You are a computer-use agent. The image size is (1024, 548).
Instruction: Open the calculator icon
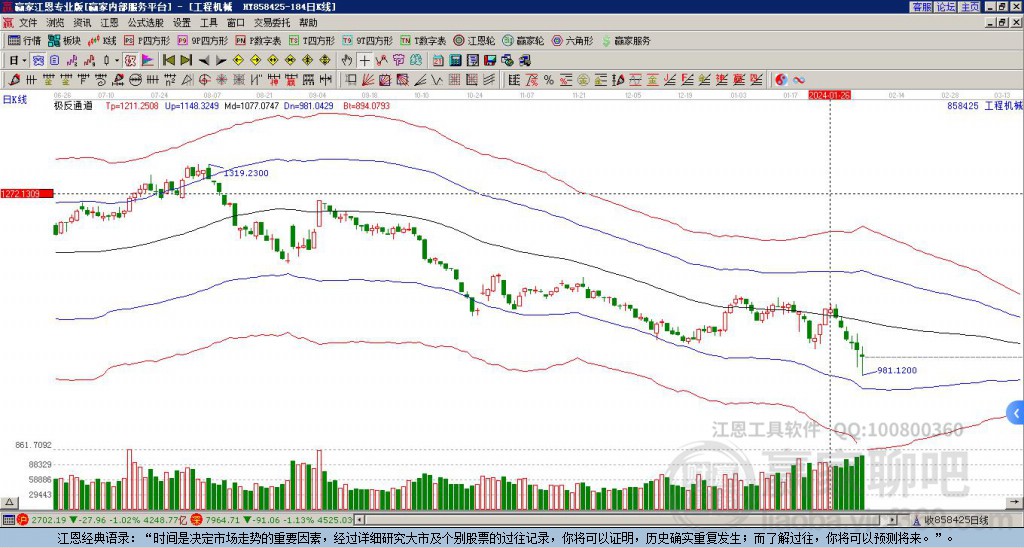point(455,61)
